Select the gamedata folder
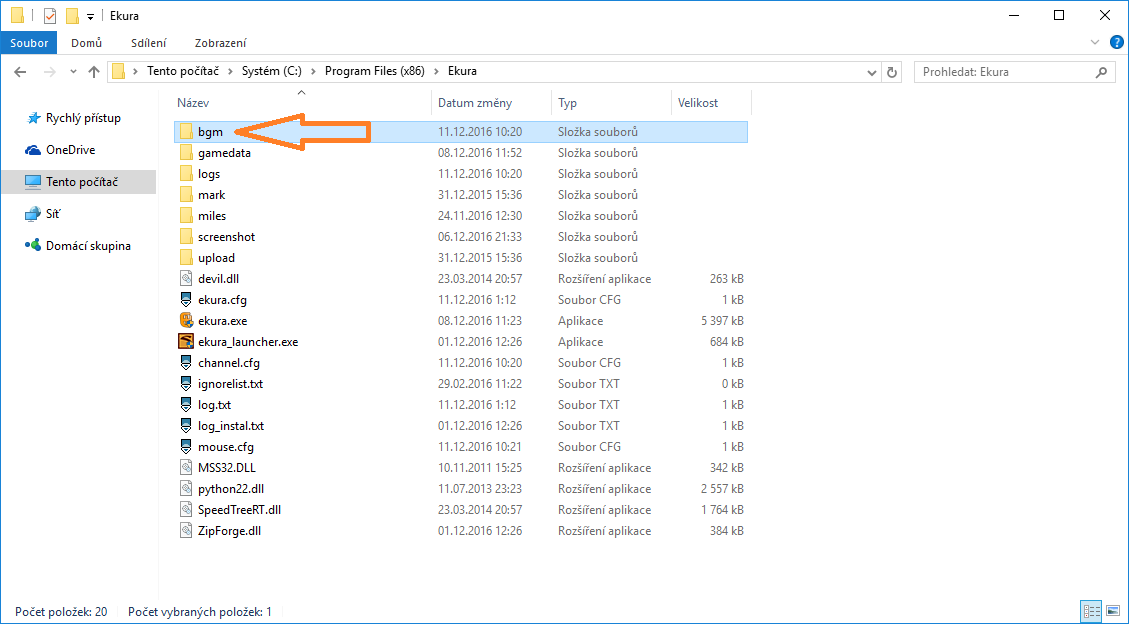 (x=224, y=153)
